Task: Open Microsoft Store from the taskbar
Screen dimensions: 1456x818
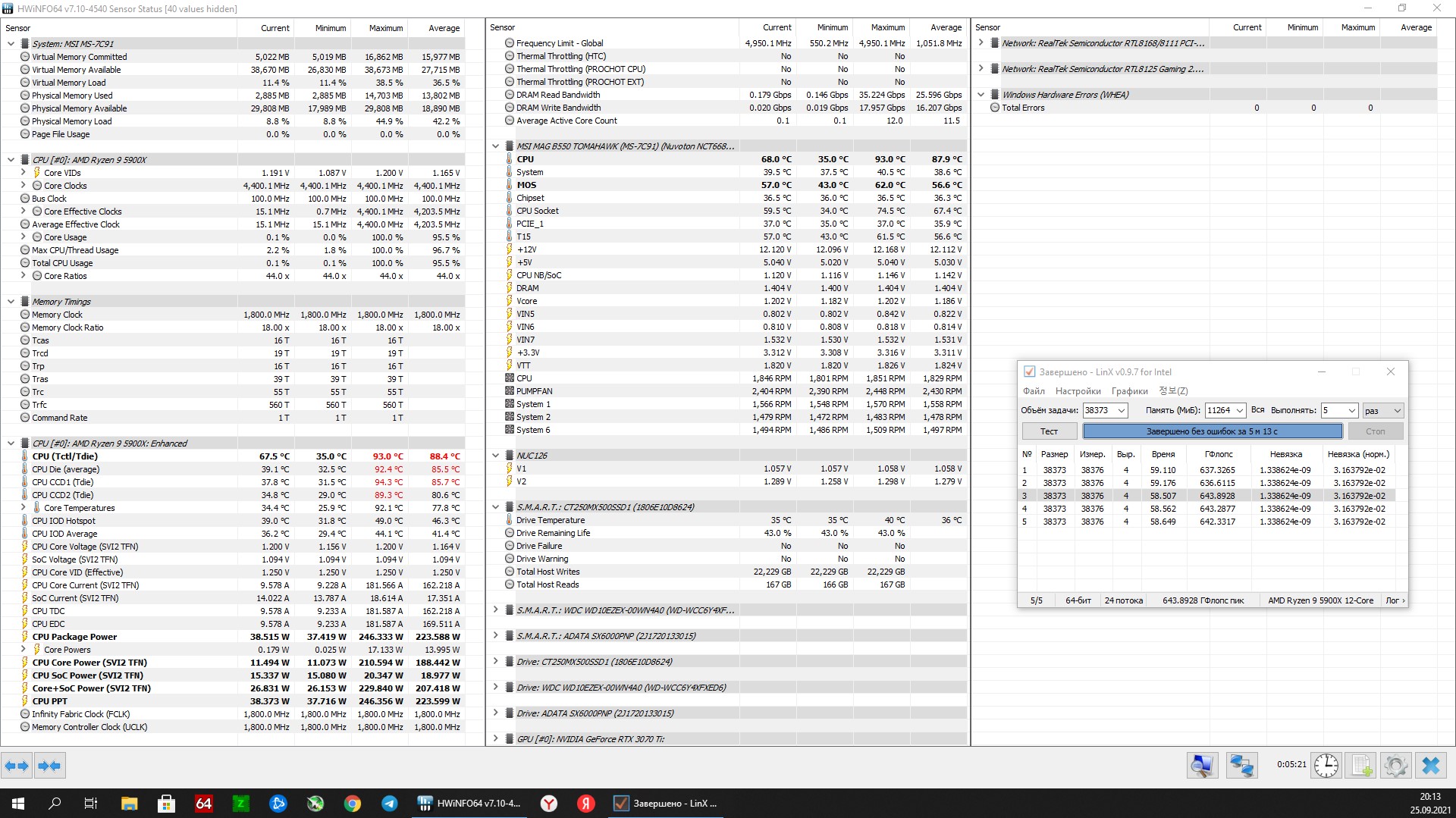Action: point(166,804)
